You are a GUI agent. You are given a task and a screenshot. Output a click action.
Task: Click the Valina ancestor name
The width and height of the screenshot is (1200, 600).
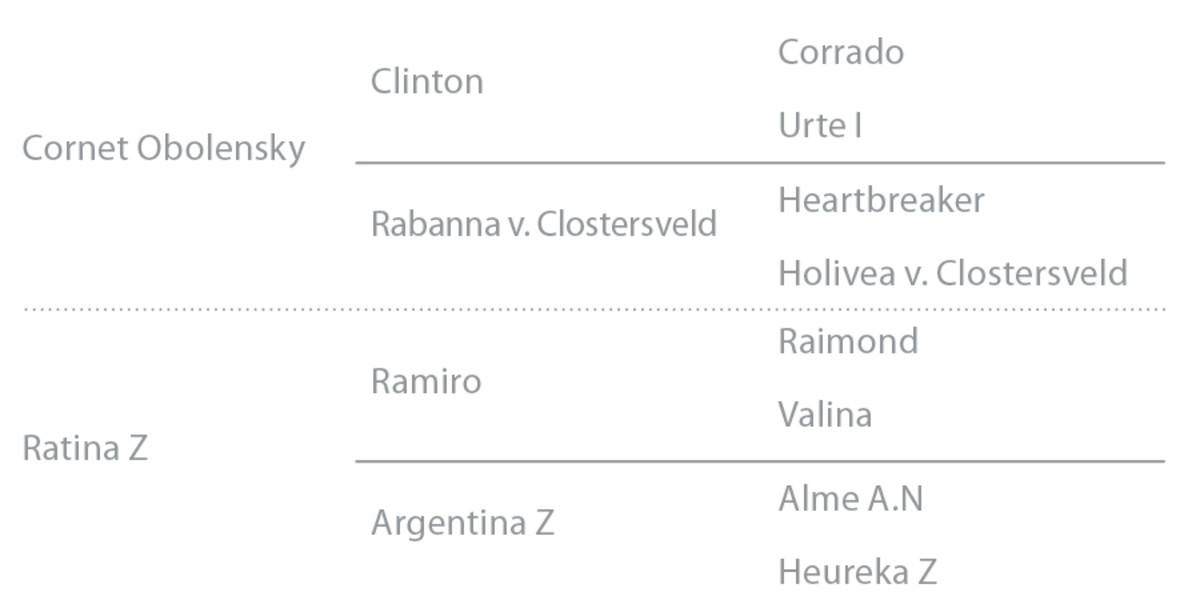tap(825, 415)
